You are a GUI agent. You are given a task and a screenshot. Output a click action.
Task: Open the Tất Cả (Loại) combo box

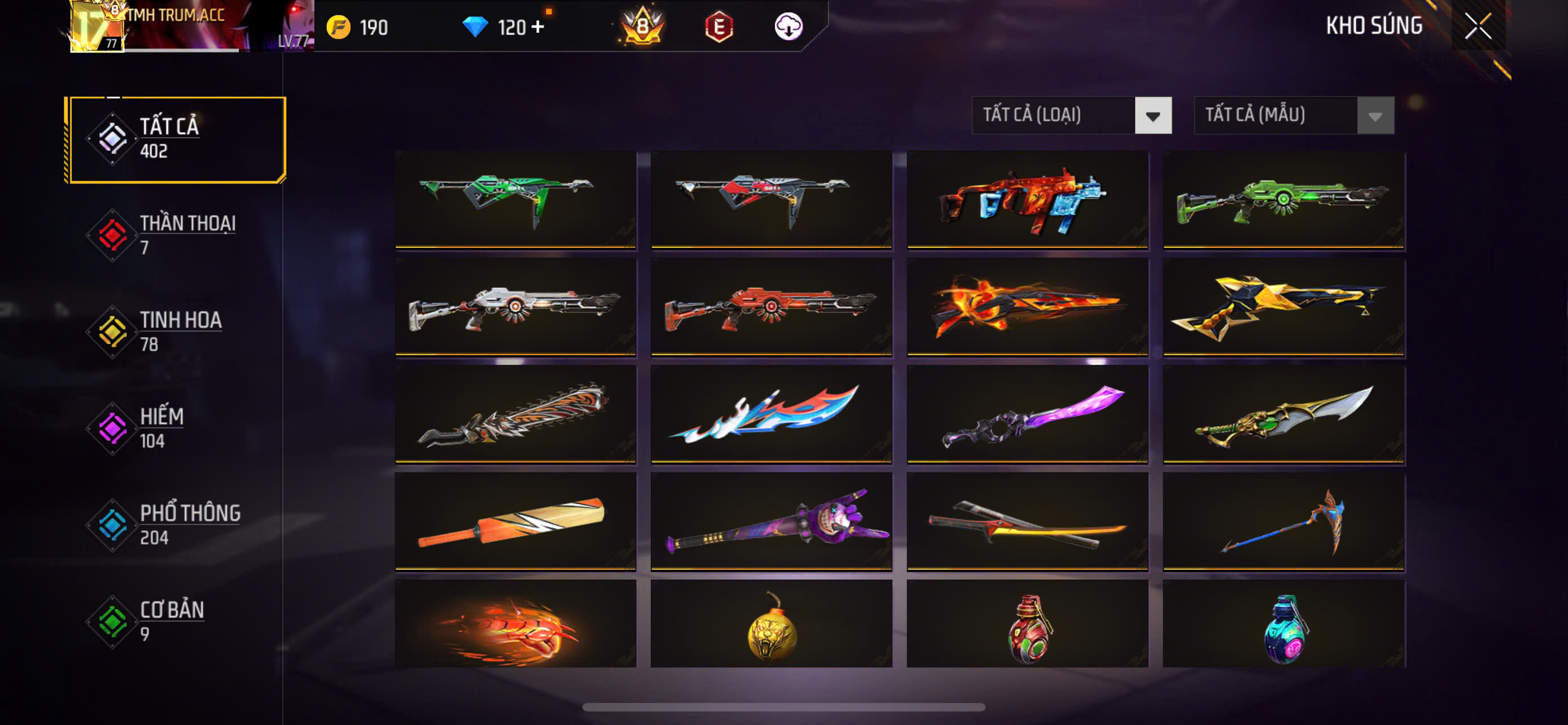(x=1071, y=116)
